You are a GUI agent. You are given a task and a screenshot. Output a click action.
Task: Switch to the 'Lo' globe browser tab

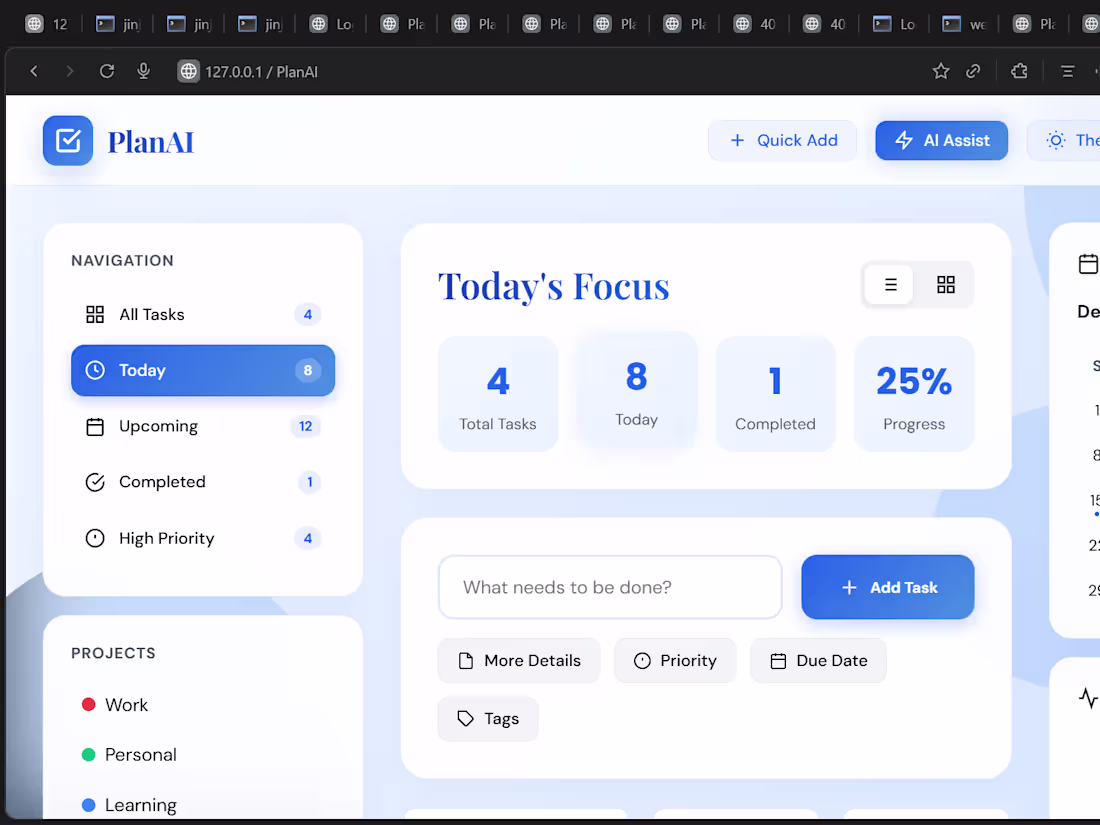coord(333,24)
